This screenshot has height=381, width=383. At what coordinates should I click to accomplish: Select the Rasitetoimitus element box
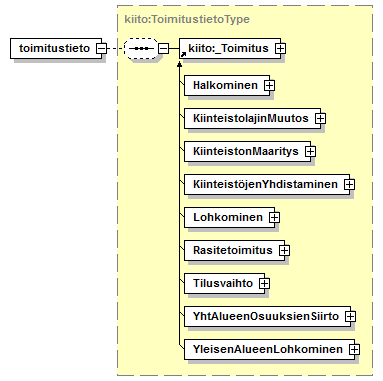(234, 251)
